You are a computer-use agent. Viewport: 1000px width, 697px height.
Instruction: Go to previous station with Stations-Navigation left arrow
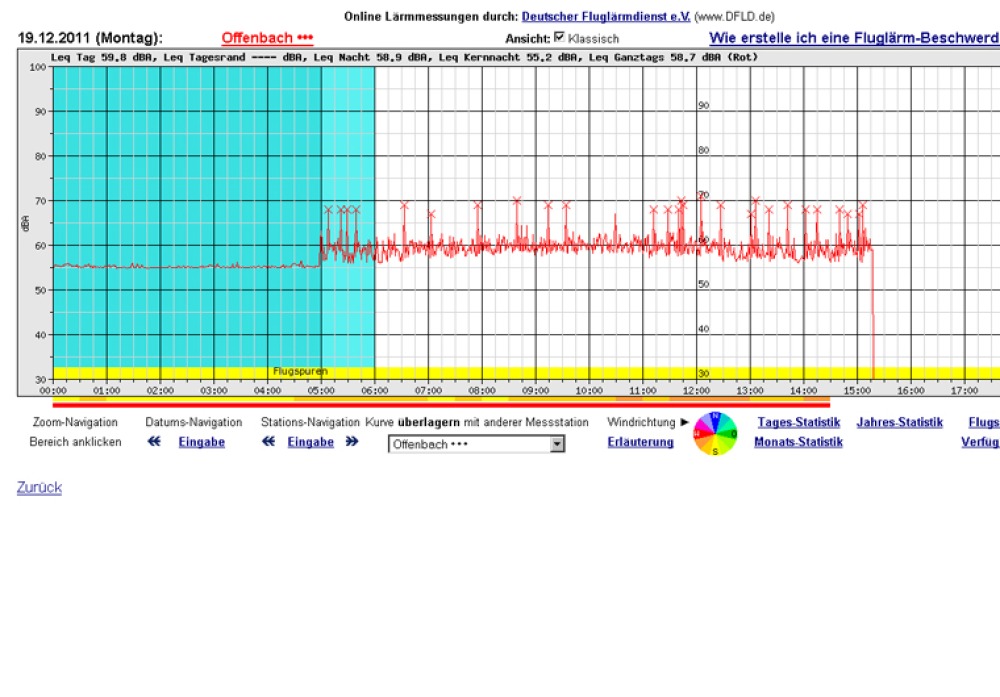click(x=268, y=441)
